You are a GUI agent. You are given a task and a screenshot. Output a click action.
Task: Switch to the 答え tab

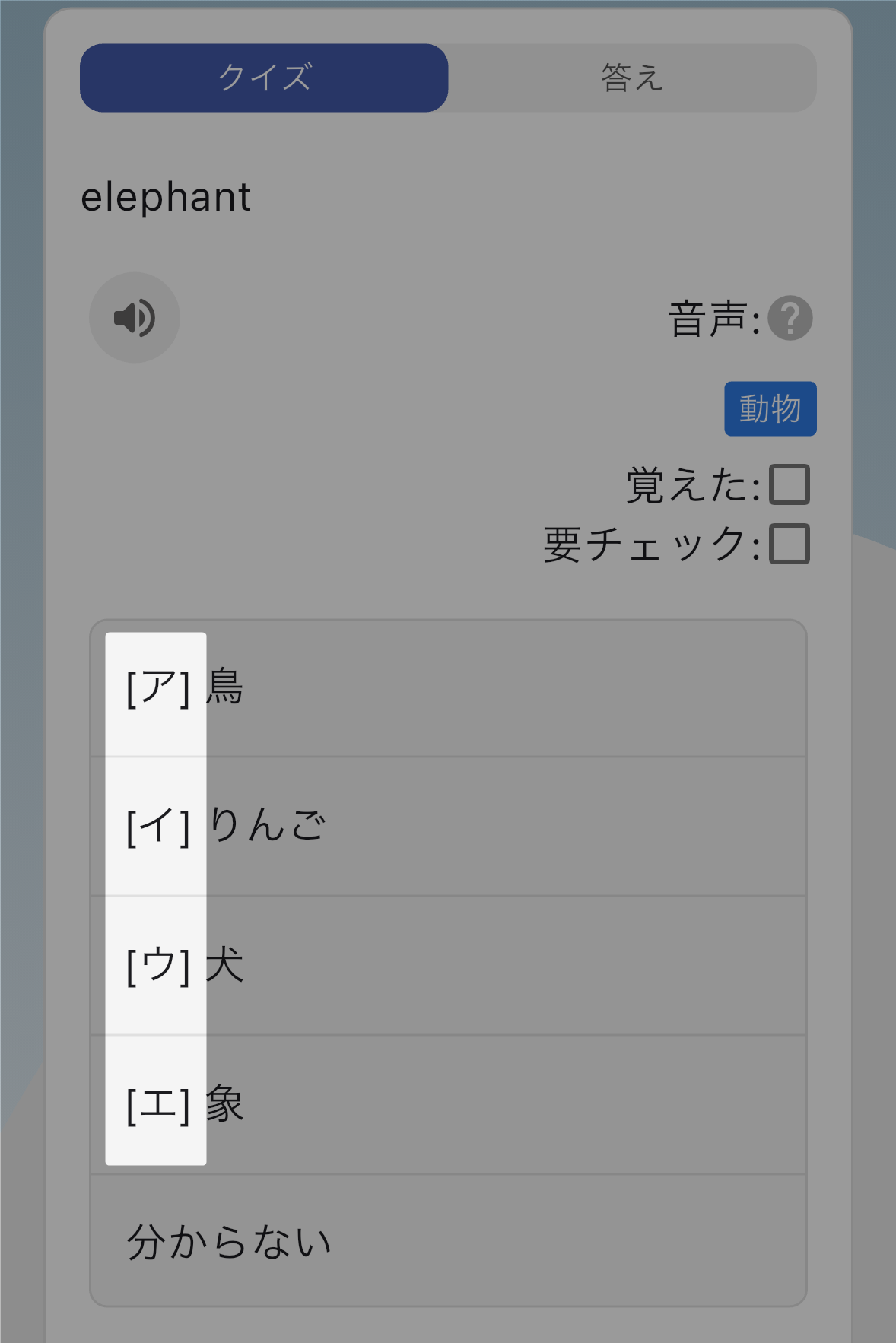(632, 78)
